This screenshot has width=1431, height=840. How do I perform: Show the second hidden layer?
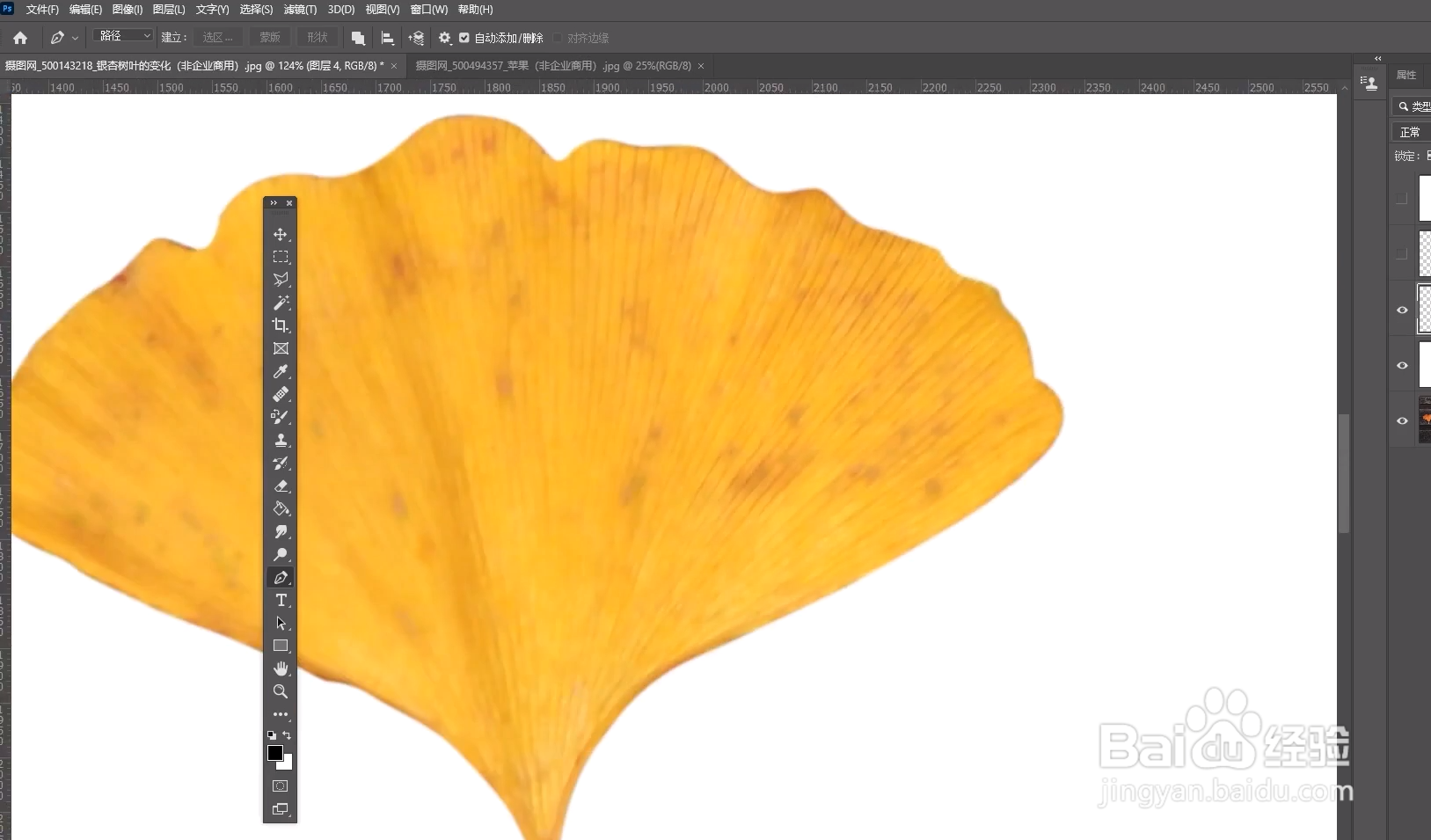coord(1402,253)
